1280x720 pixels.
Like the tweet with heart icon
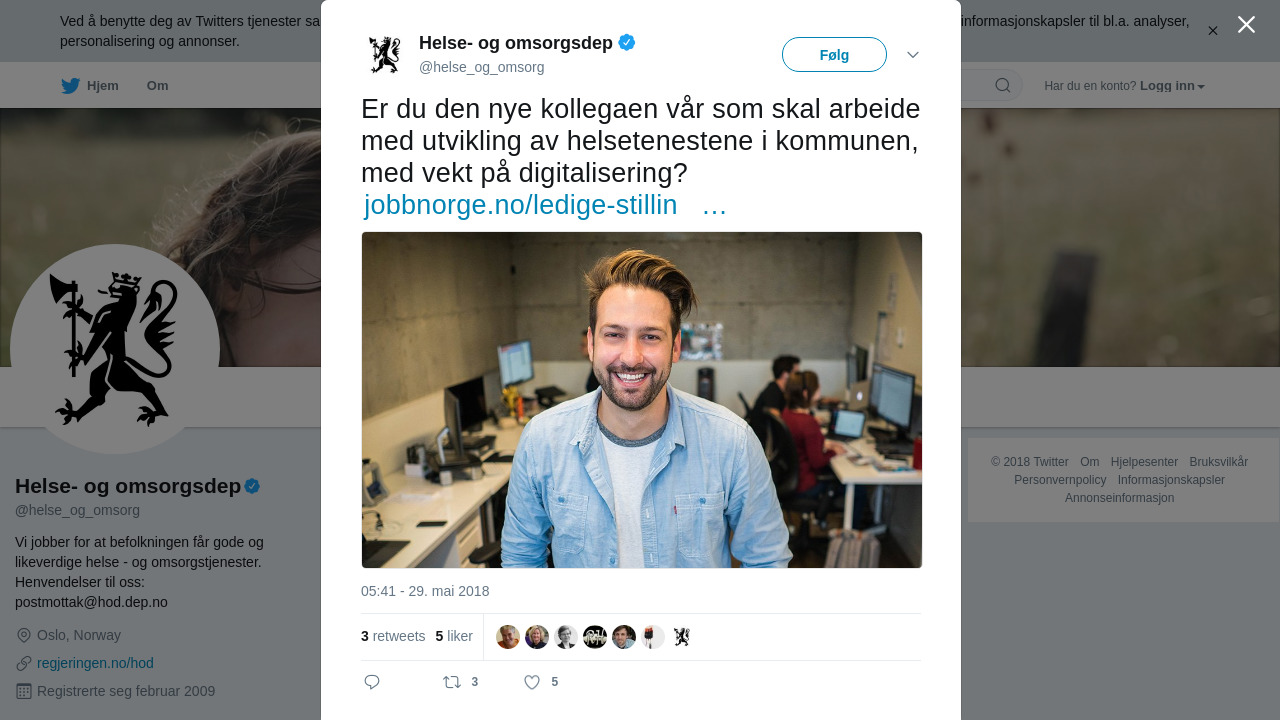pyautogui.click(x=532, y=682)
